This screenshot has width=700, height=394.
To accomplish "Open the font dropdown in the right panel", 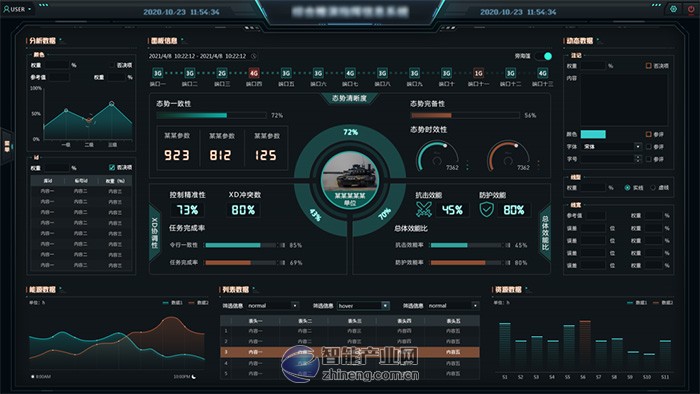I will [612, 146].
